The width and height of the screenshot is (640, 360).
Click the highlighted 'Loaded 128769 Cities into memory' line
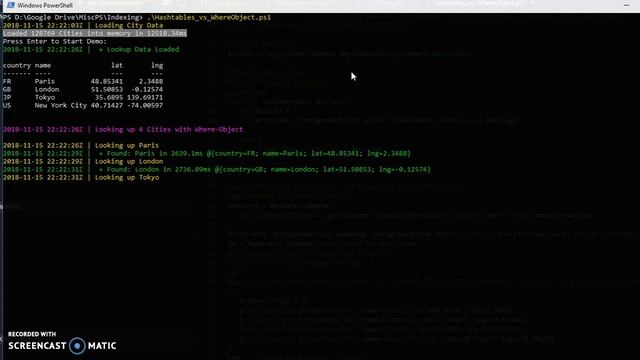pyautogui.click(x=95, y=33)
